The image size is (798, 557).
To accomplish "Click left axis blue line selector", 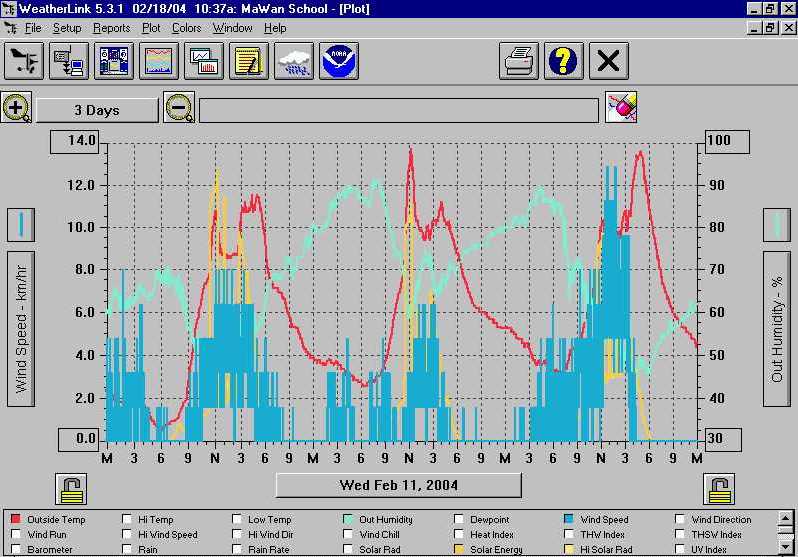I will tap(21, 225).
